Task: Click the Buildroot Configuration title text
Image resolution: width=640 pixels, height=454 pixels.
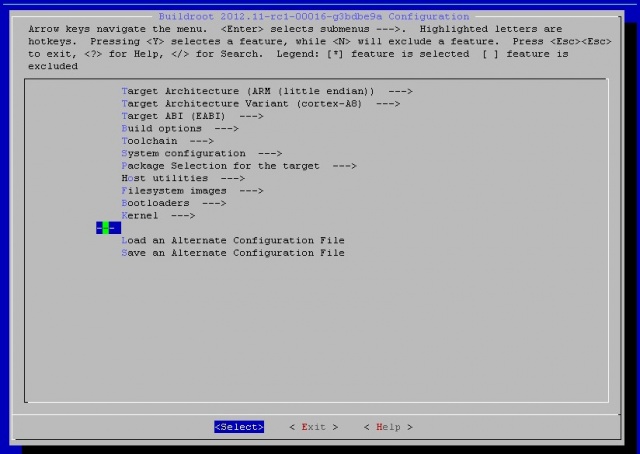Action: click(x=313, y=17)
